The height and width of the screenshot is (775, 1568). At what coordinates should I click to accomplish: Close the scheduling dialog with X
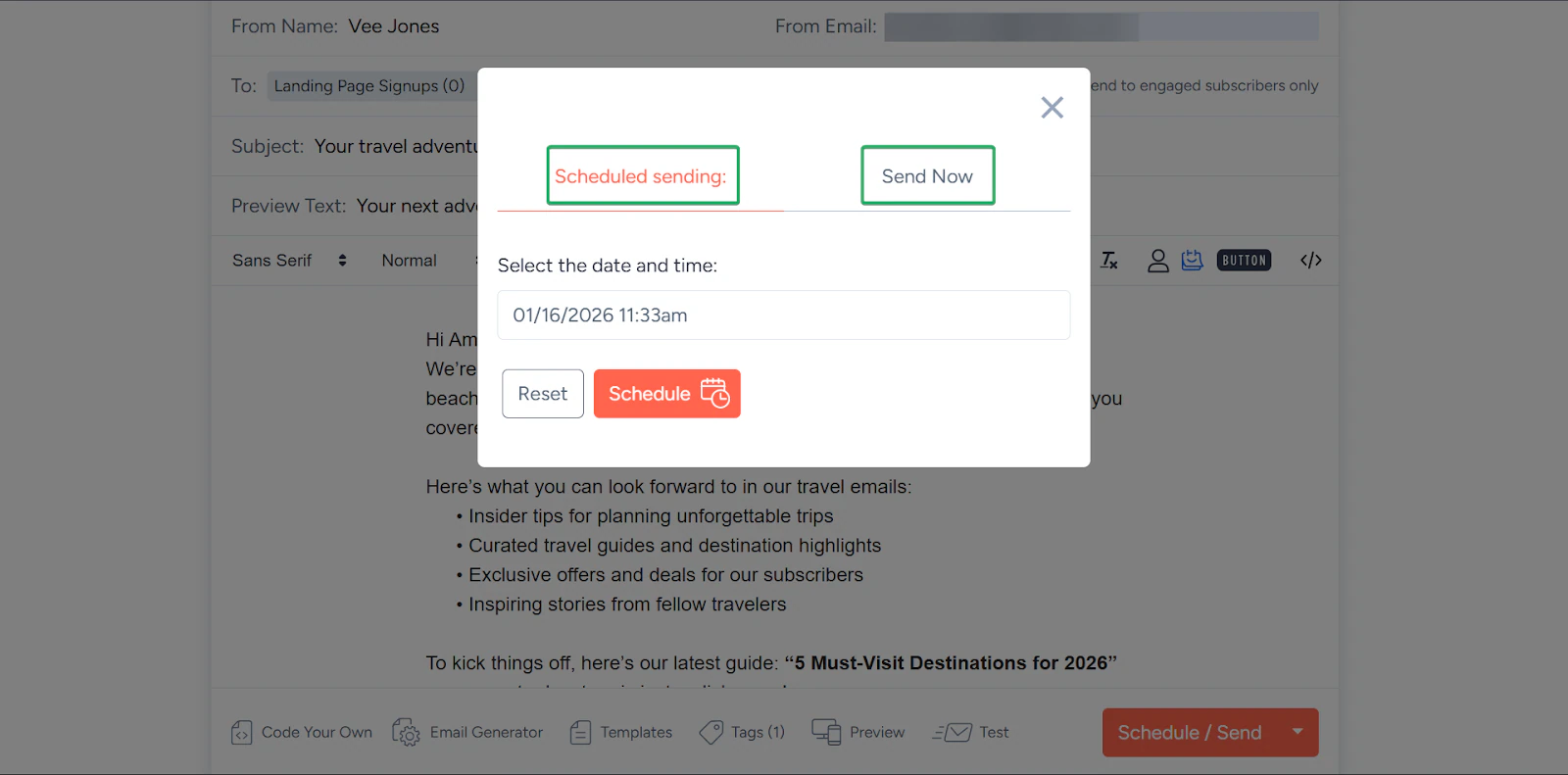1052,108
